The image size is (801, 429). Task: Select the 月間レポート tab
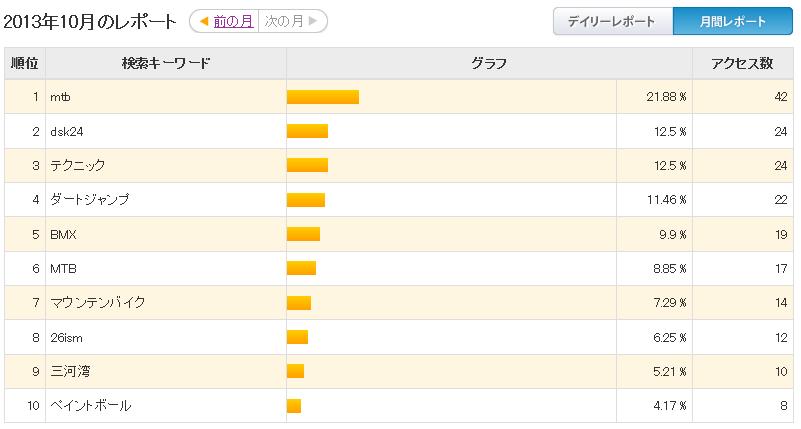[733, 21]
